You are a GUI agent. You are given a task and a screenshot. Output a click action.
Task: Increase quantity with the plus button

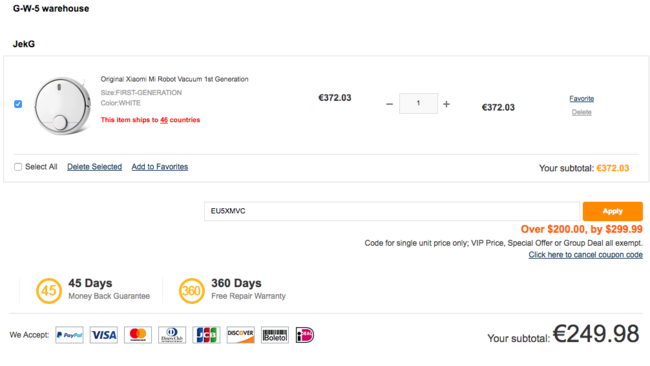[446, 104]
